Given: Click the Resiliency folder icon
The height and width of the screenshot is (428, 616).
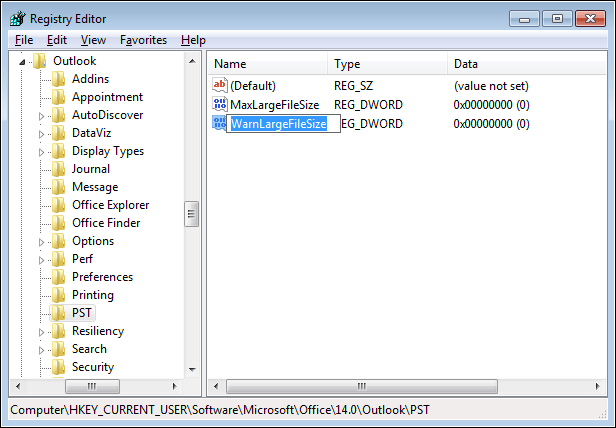Looking at the screenshot, I should coord(59,331).
